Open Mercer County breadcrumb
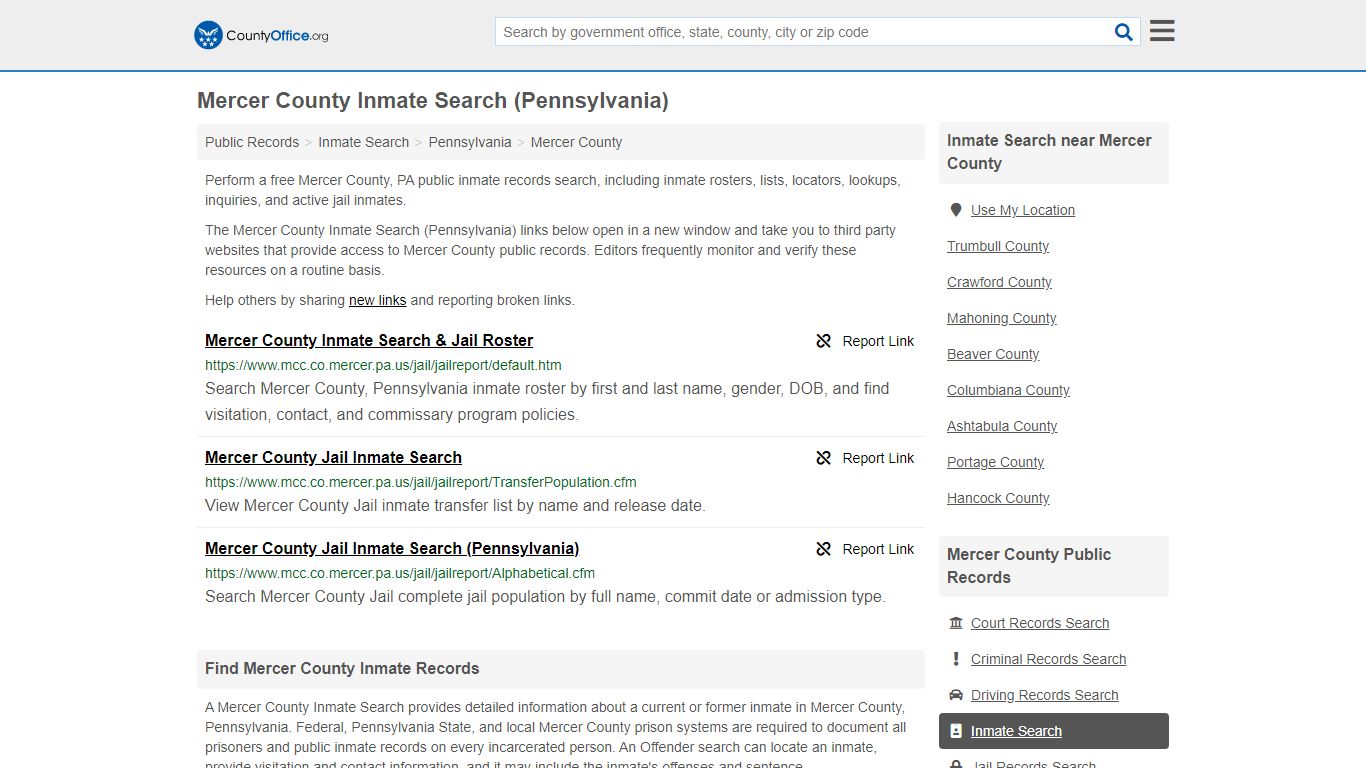 coord(576,142)
